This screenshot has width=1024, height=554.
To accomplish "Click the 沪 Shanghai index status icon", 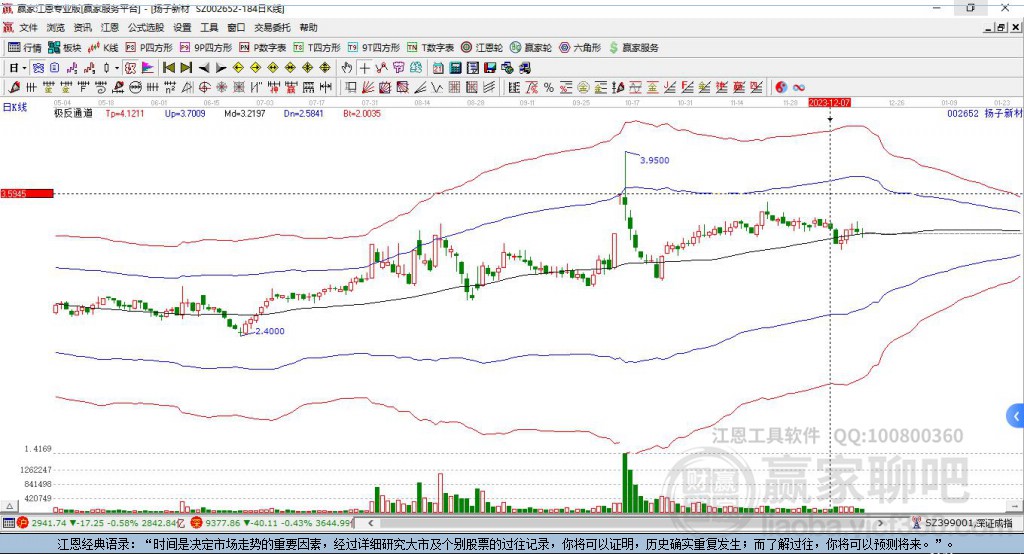I will tap(23, 523).
